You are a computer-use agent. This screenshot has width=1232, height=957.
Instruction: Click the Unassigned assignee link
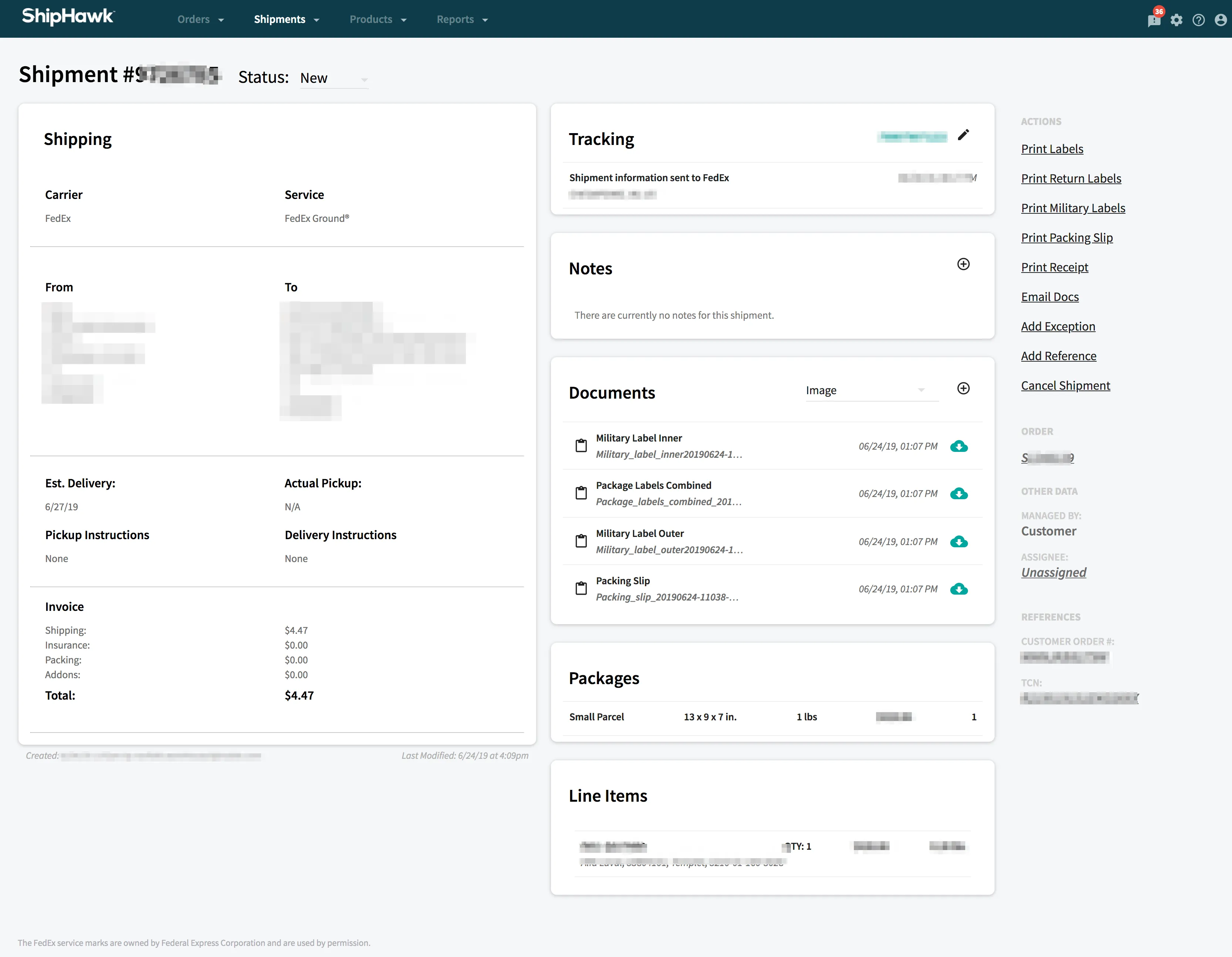coord(1053,572)
